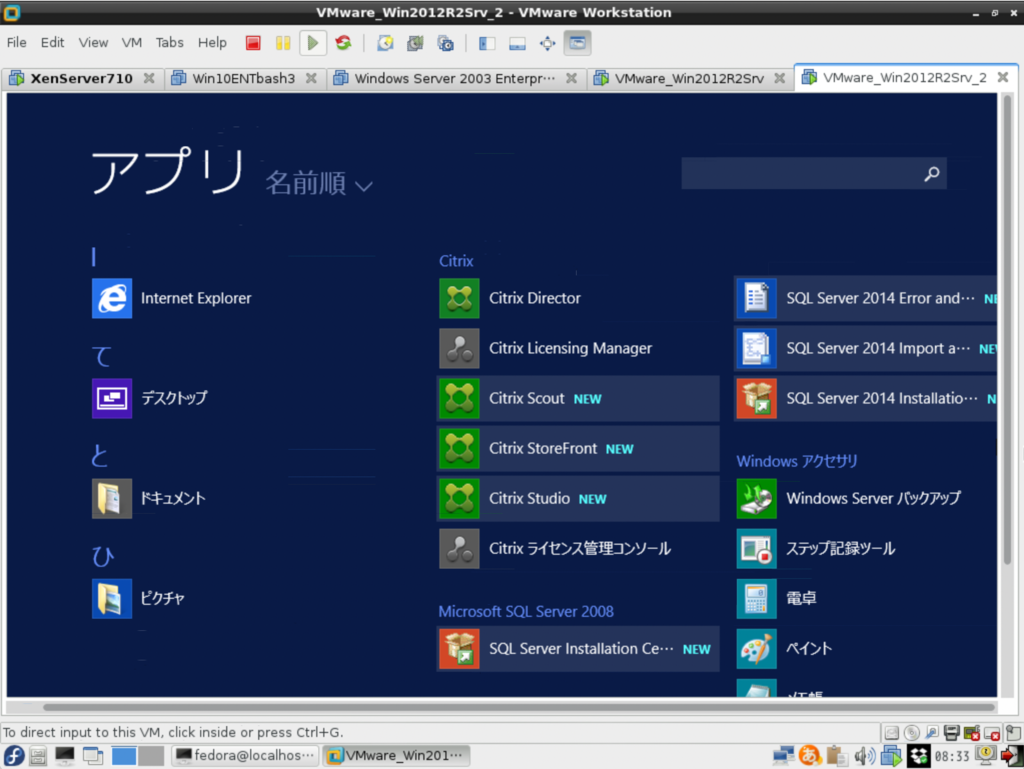Screen dimensions: 1024x769
Task: Click the Microsoft SQL Server 2008 group header
Action: [526, 612]
